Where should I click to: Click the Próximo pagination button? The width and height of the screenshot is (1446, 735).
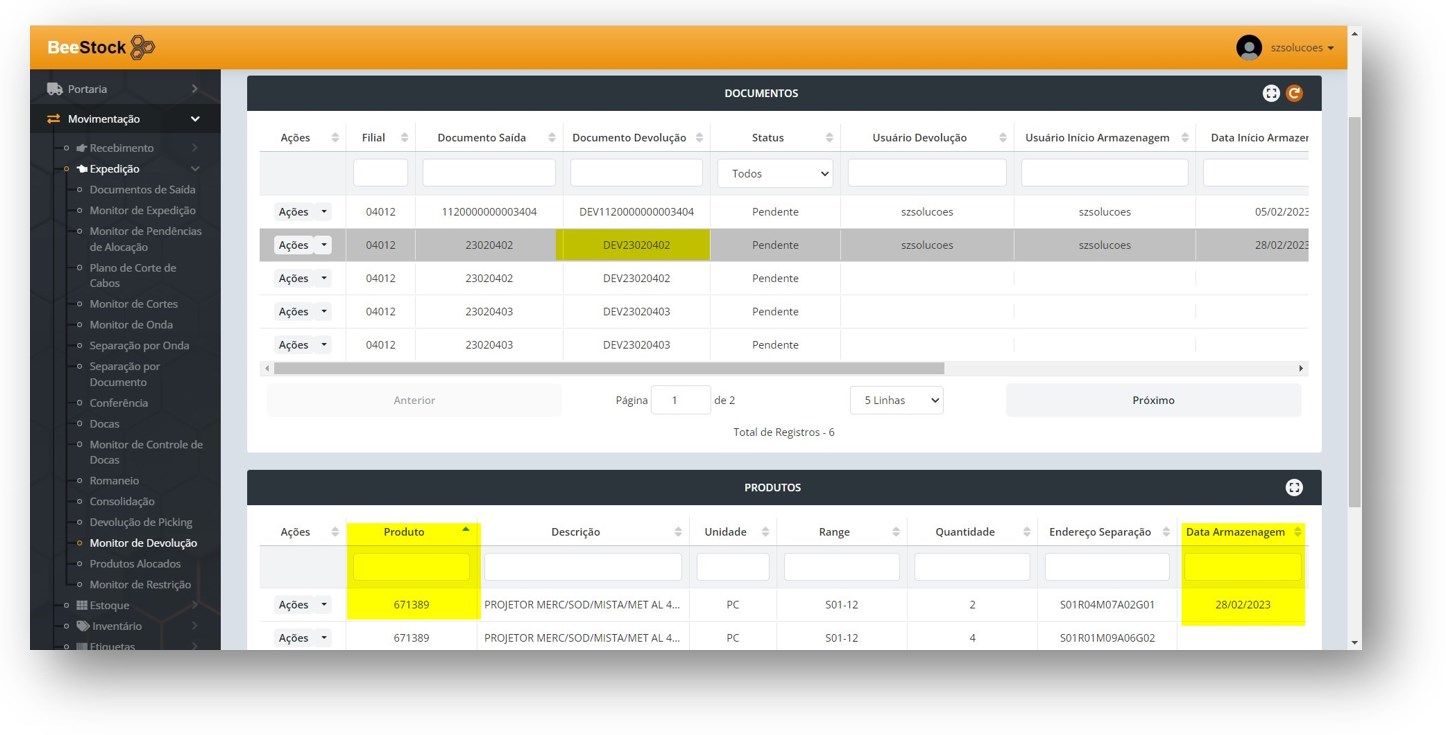(1153, 400)
